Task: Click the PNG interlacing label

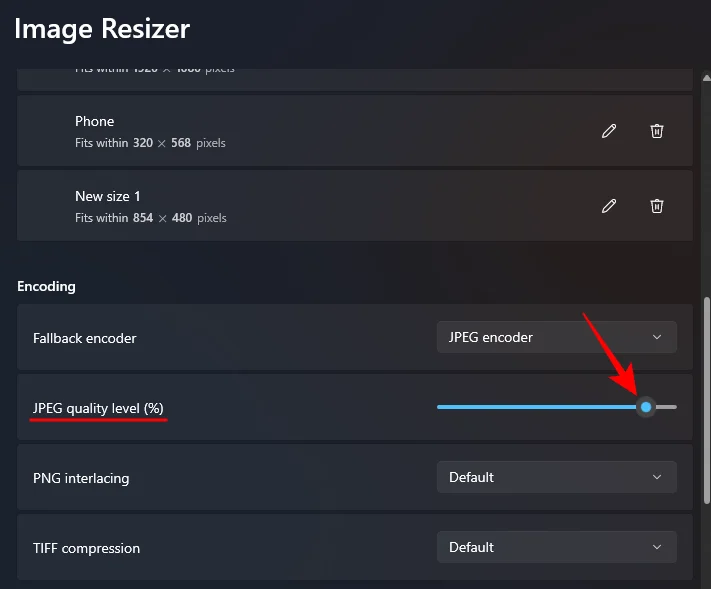Action: (x=81, y=478)
